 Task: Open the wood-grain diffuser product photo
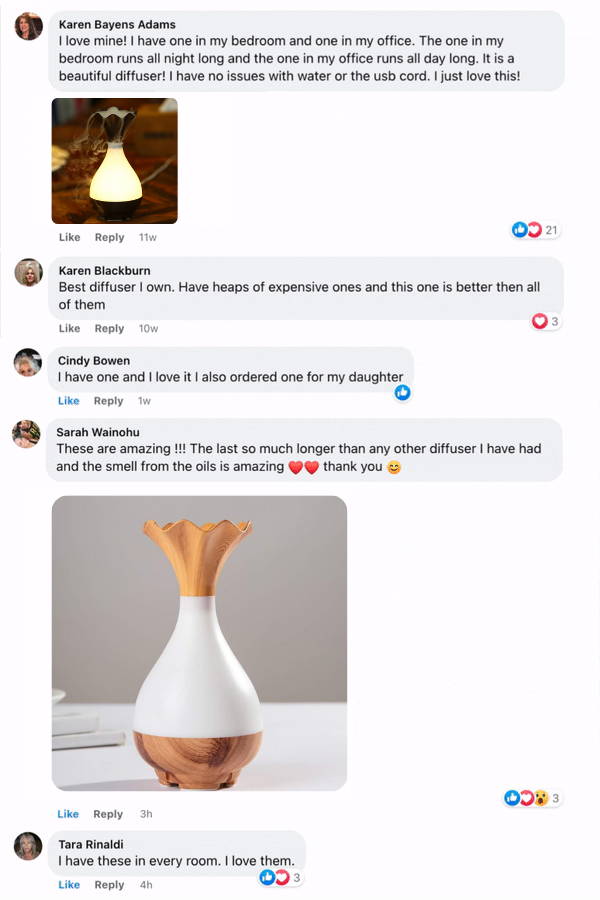(x=199, y=643)
